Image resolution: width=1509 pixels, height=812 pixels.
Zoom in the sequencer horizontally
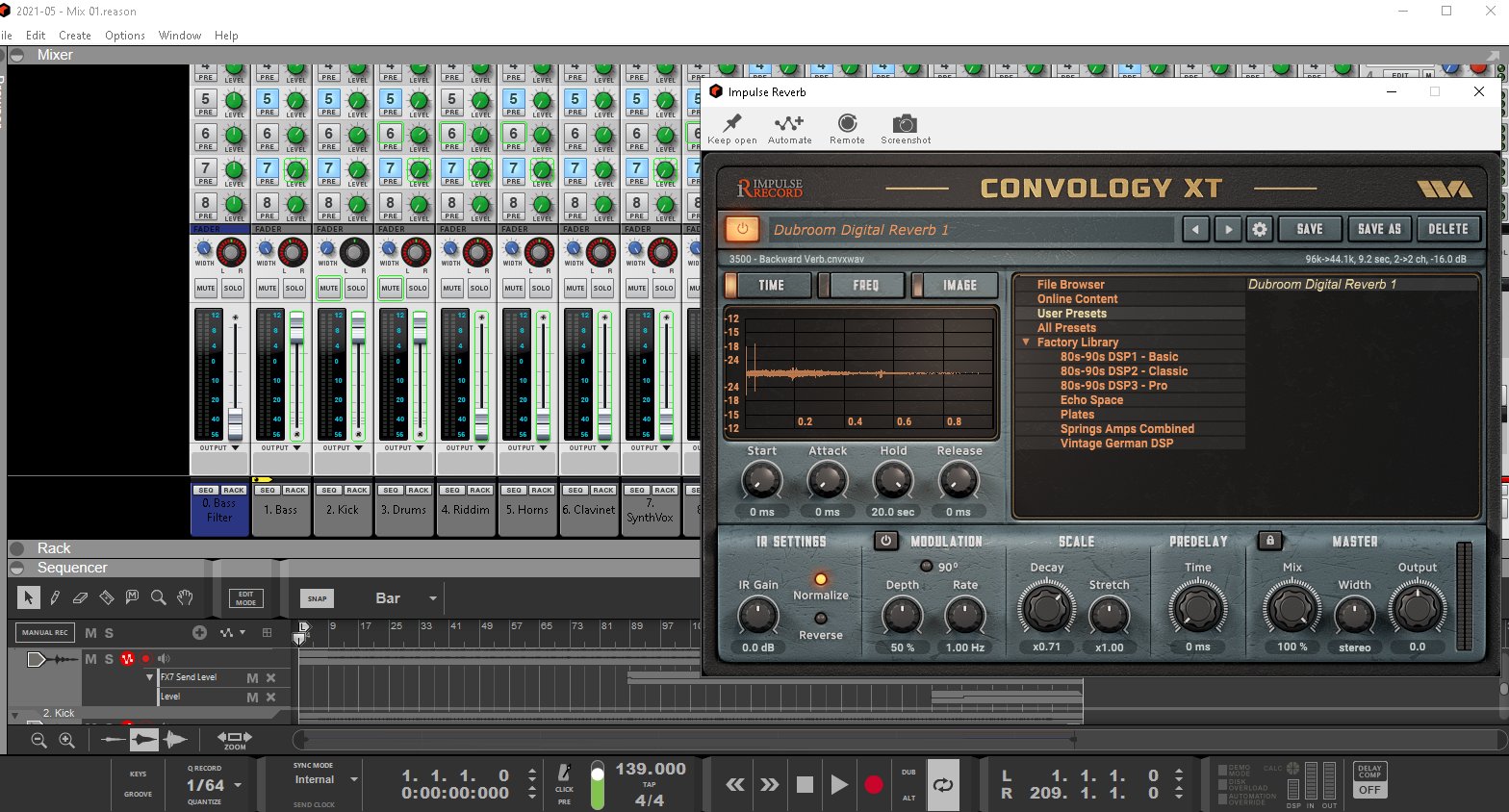[x=67, y=740]
